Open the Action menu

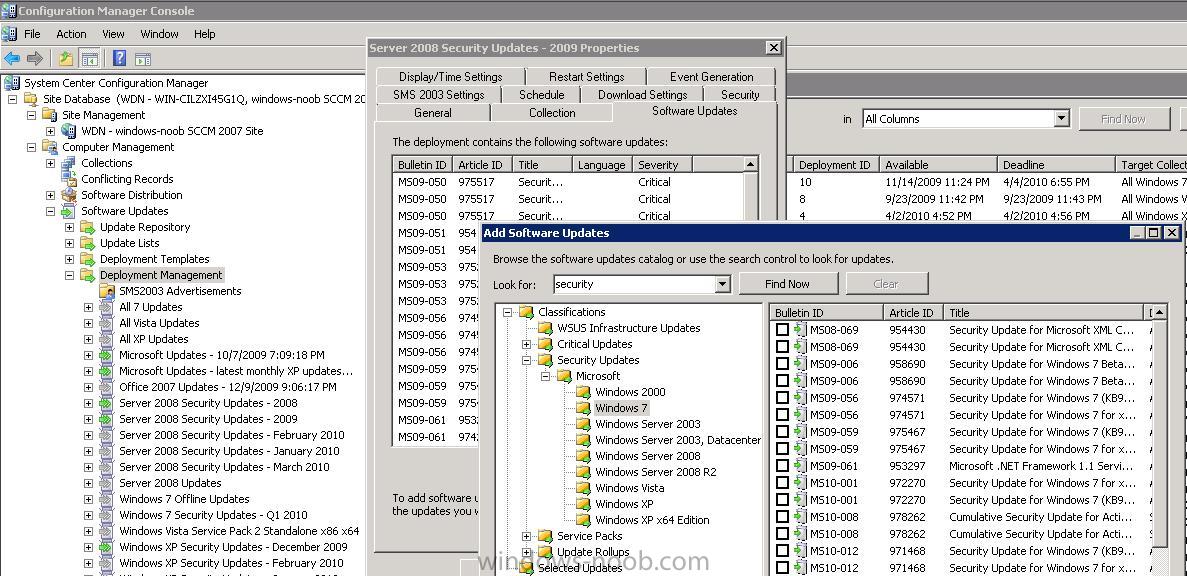pyautogui.click(x=71, y=34)
